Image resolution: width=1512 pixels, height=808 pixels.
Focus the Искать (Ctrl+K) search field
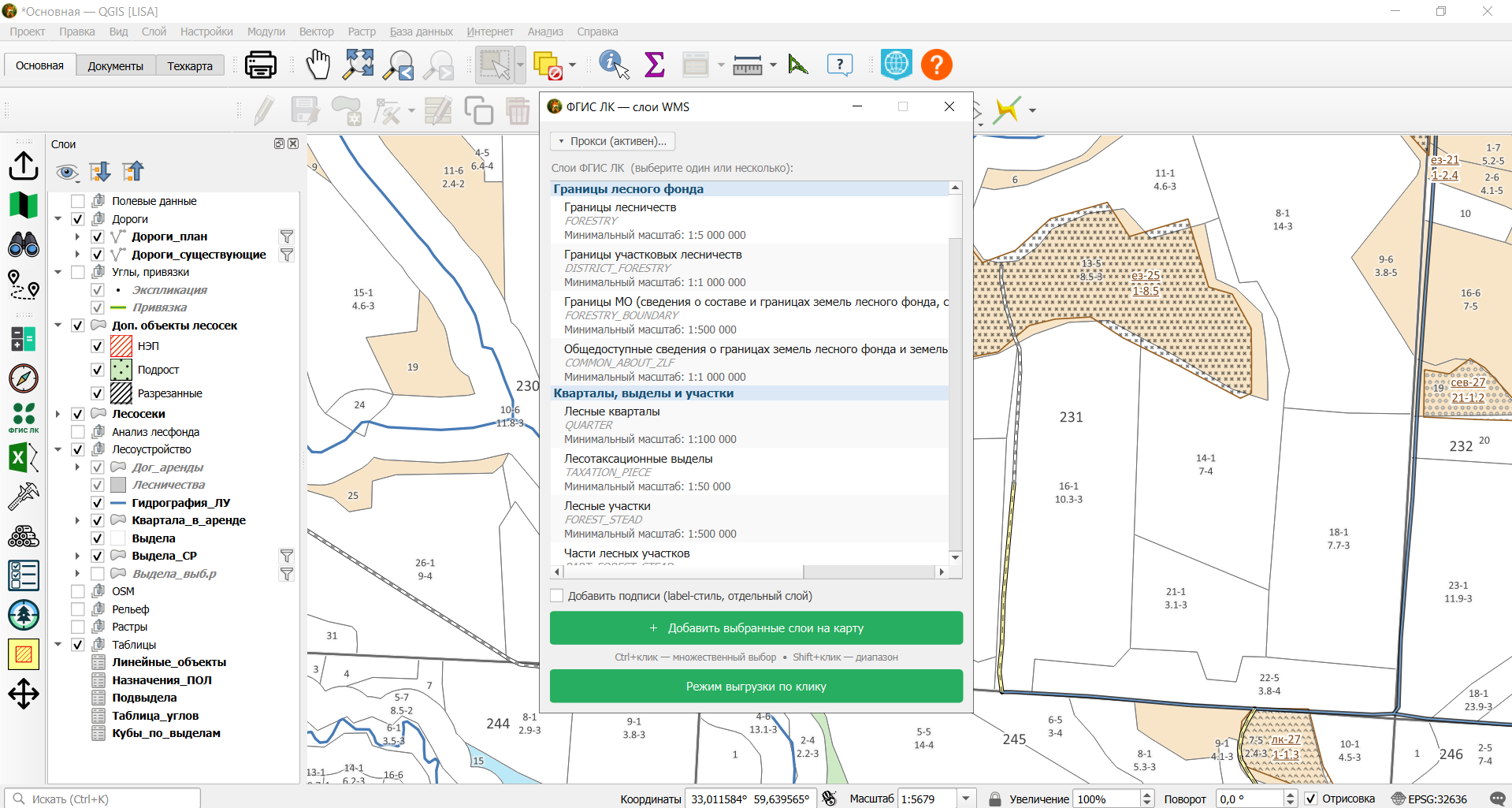103,799
